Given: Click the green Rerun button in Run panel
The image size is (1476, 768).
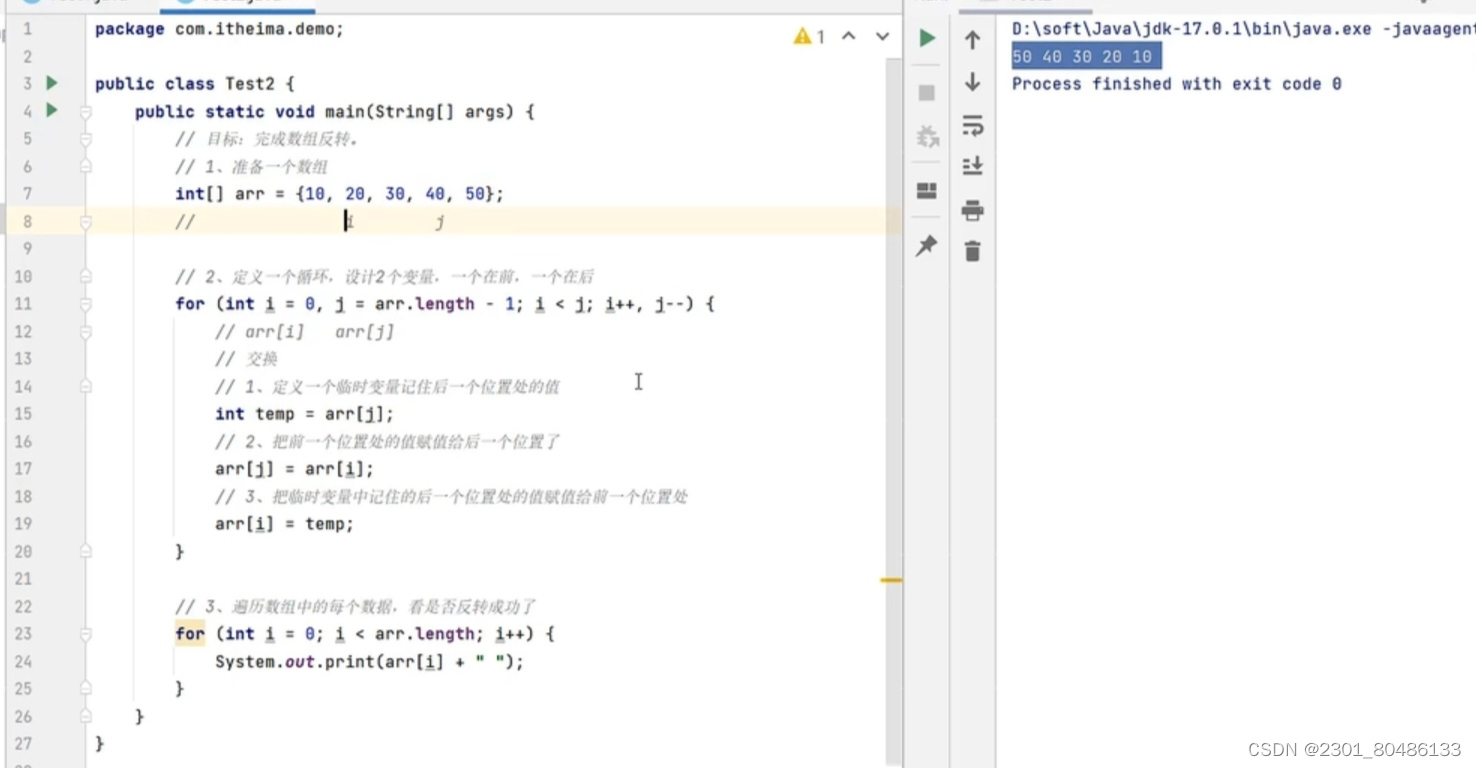Looking at the screenshot, I should [927, 38].
